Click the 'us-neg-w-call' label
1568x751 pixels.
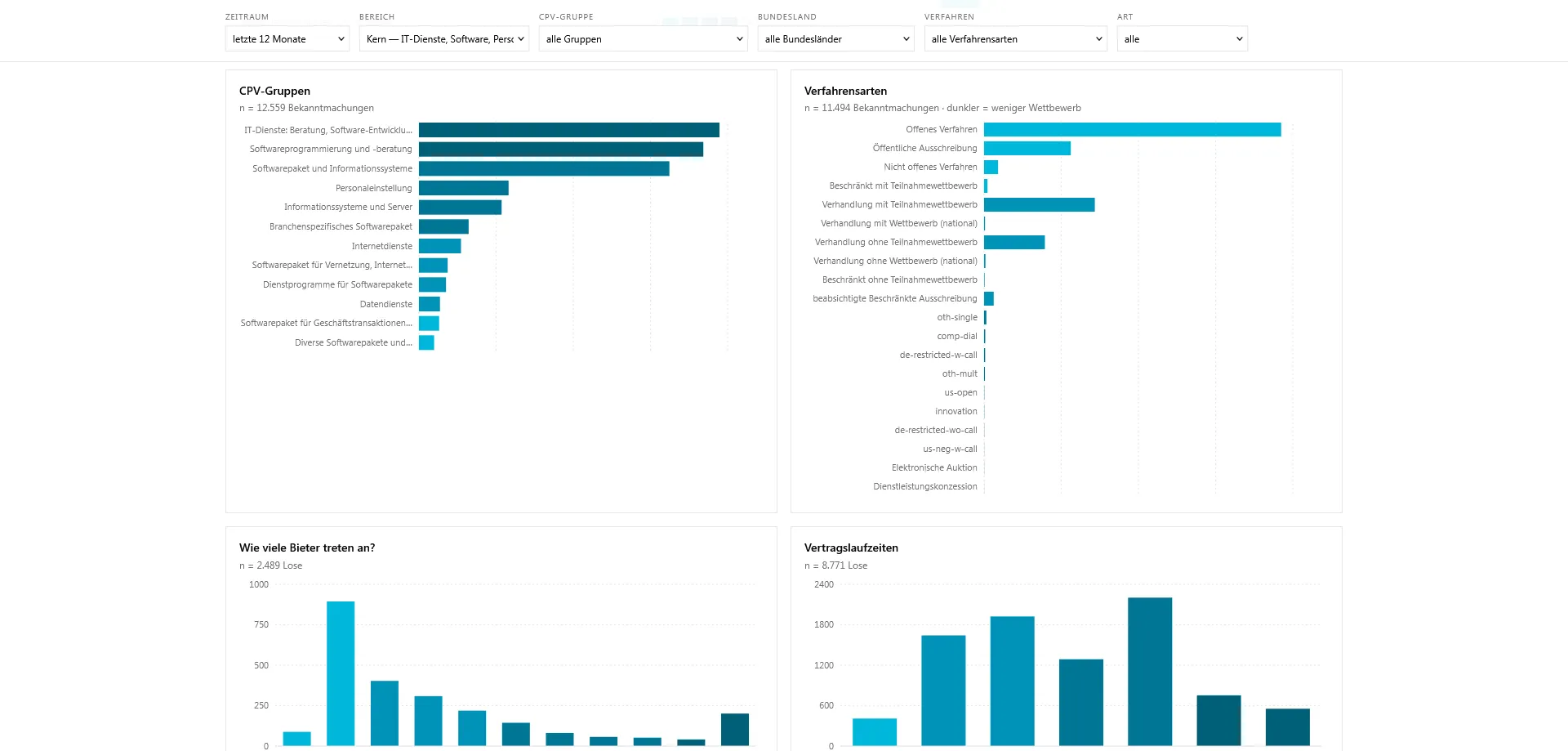click(x=950, y=449)
